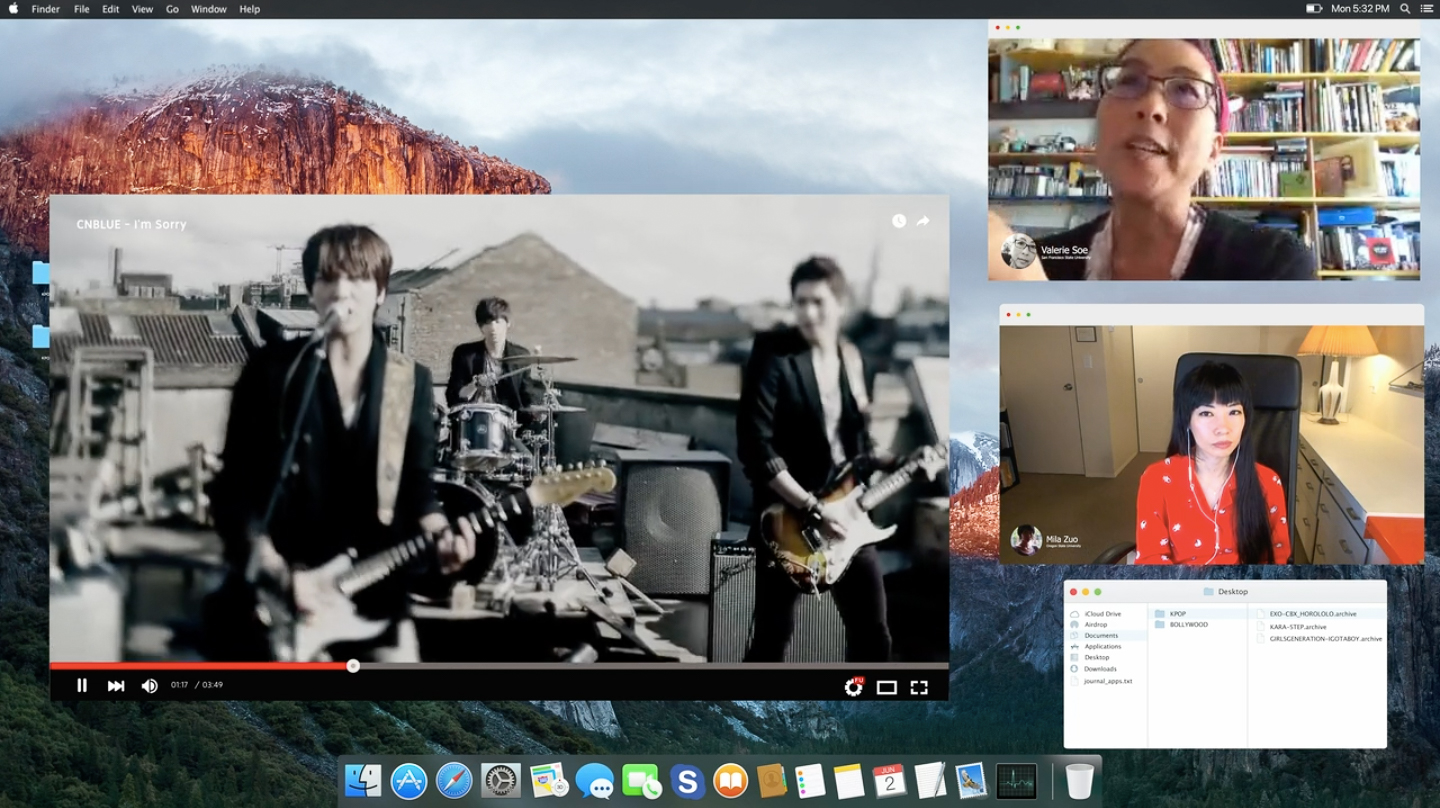1440x808 pixels.
Task: Open the View menu
Action: coord(143,9)
